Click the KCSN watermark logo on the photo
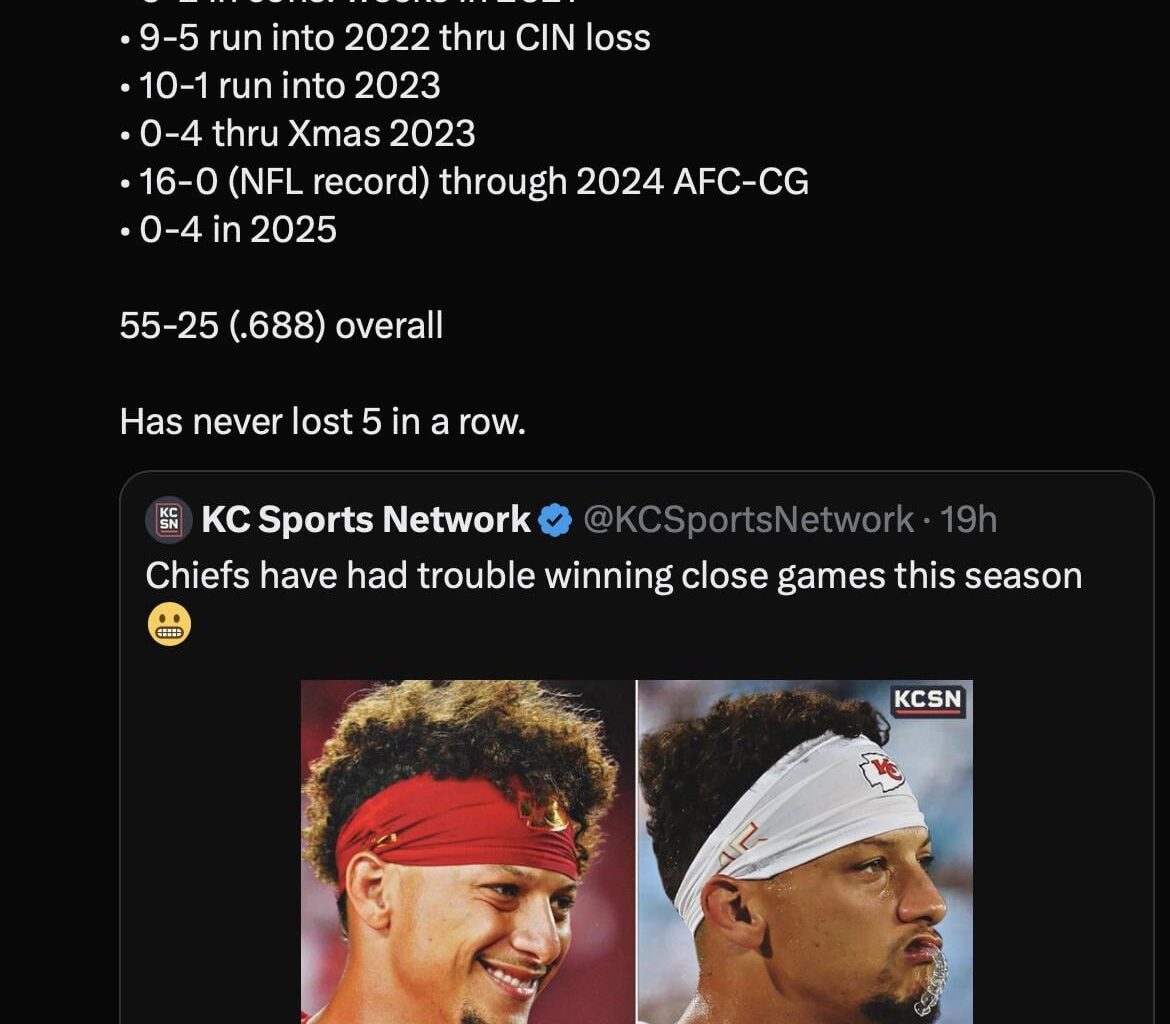The width and height of the screenshot is (1170, 1024). click(930, 701)
